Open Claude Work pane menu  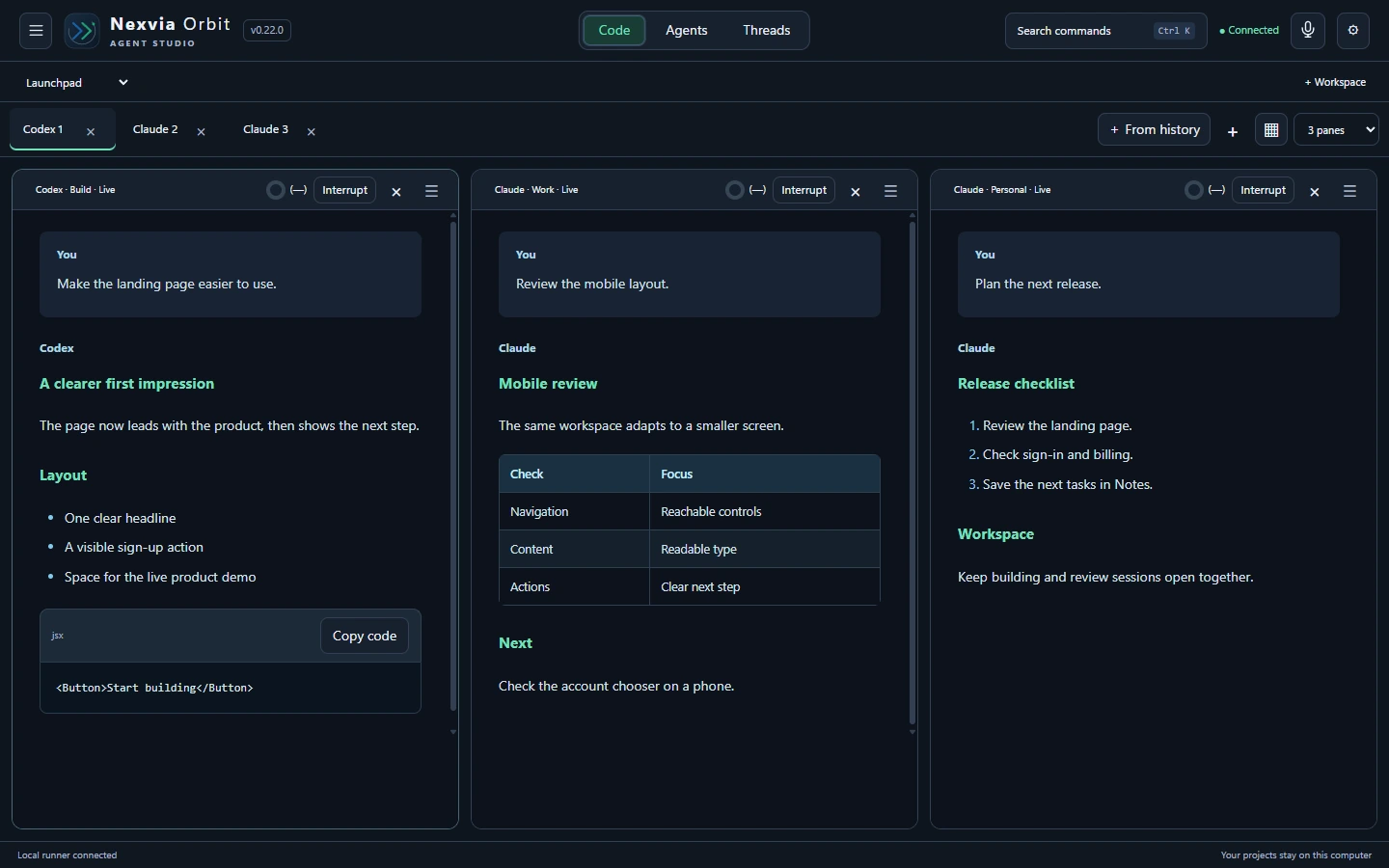click(890, 191)
